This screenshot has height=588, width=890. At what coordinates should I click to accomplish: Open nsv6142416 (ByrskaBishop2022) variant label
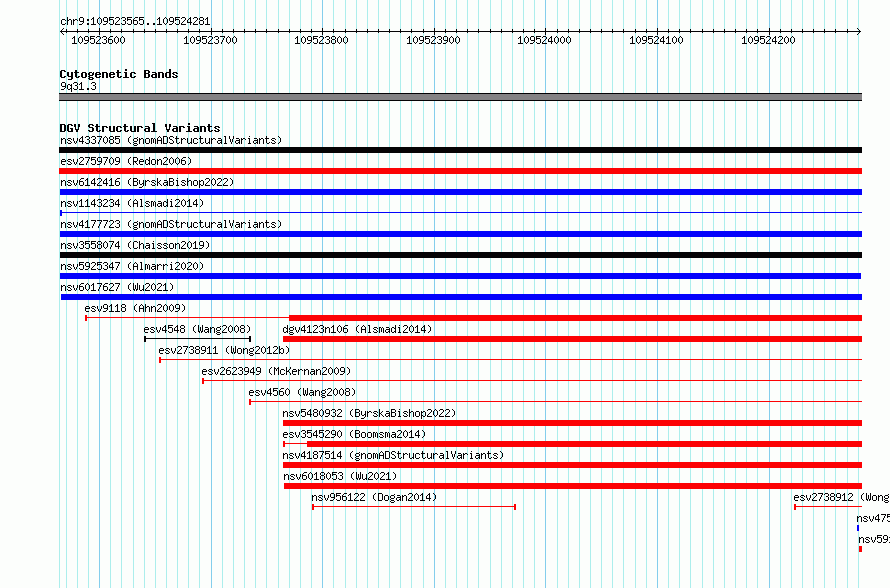pyautogui.click(x=147, y=182)
